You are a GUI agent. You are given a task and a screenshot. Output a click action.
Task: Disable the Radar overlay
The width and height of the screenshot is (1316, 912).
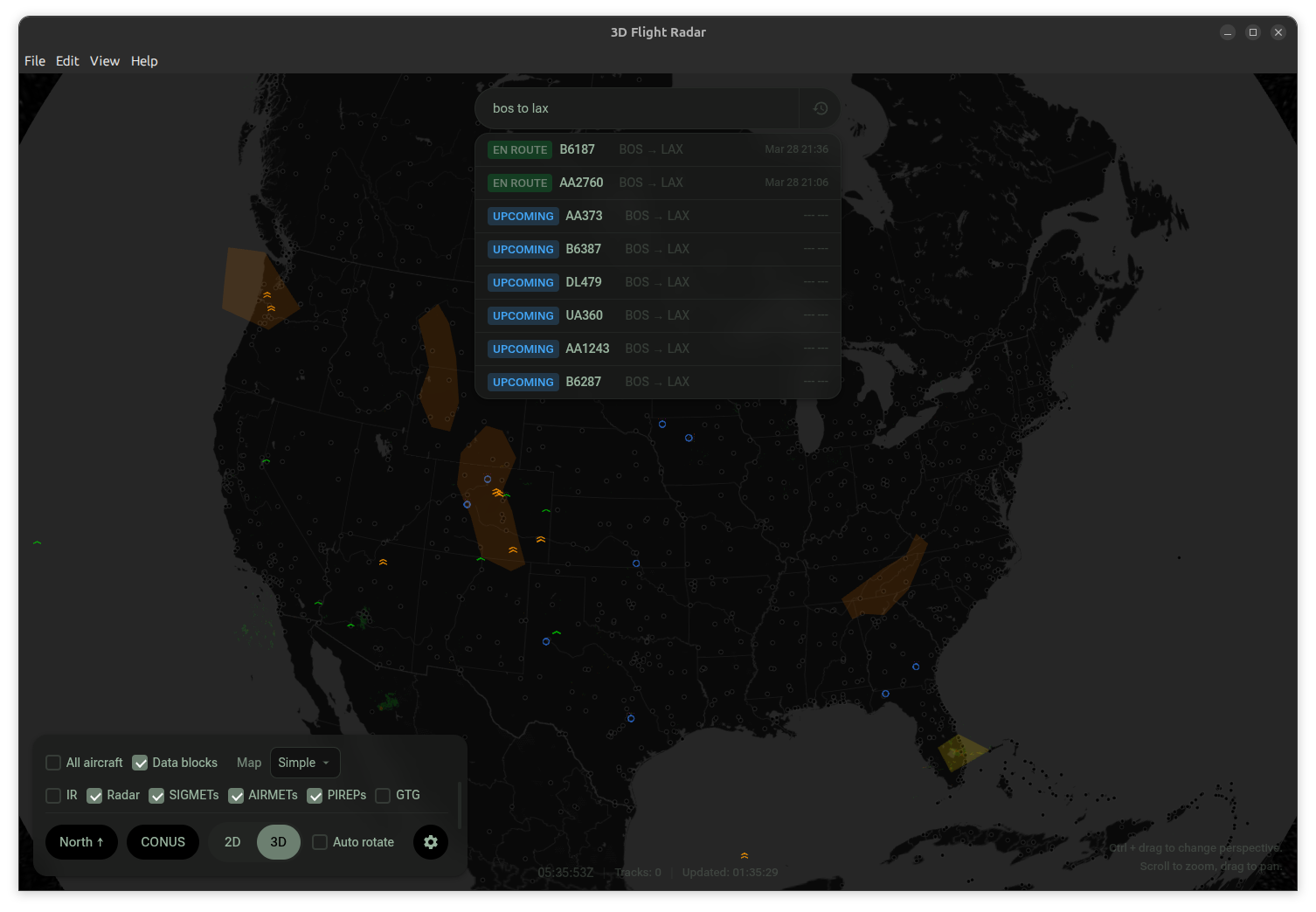click(94, 796)
